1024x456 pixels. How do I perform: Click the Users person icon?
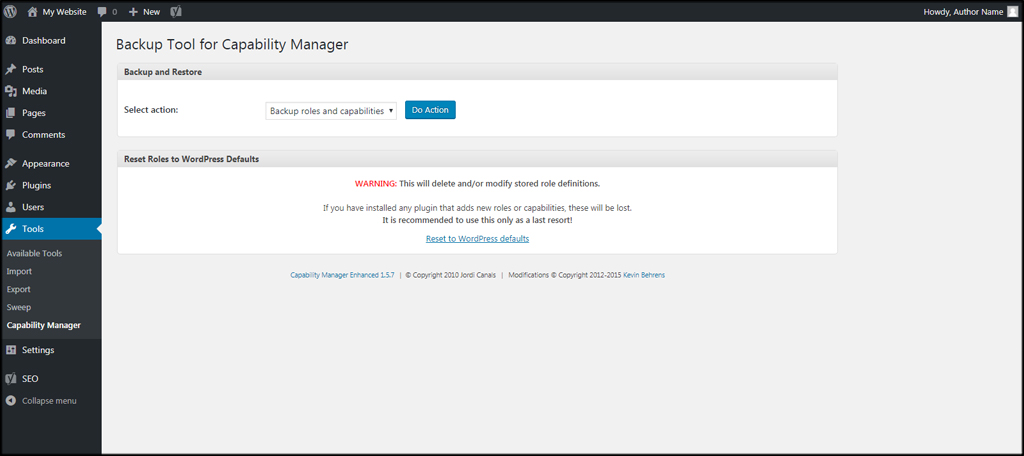(10, 207)
